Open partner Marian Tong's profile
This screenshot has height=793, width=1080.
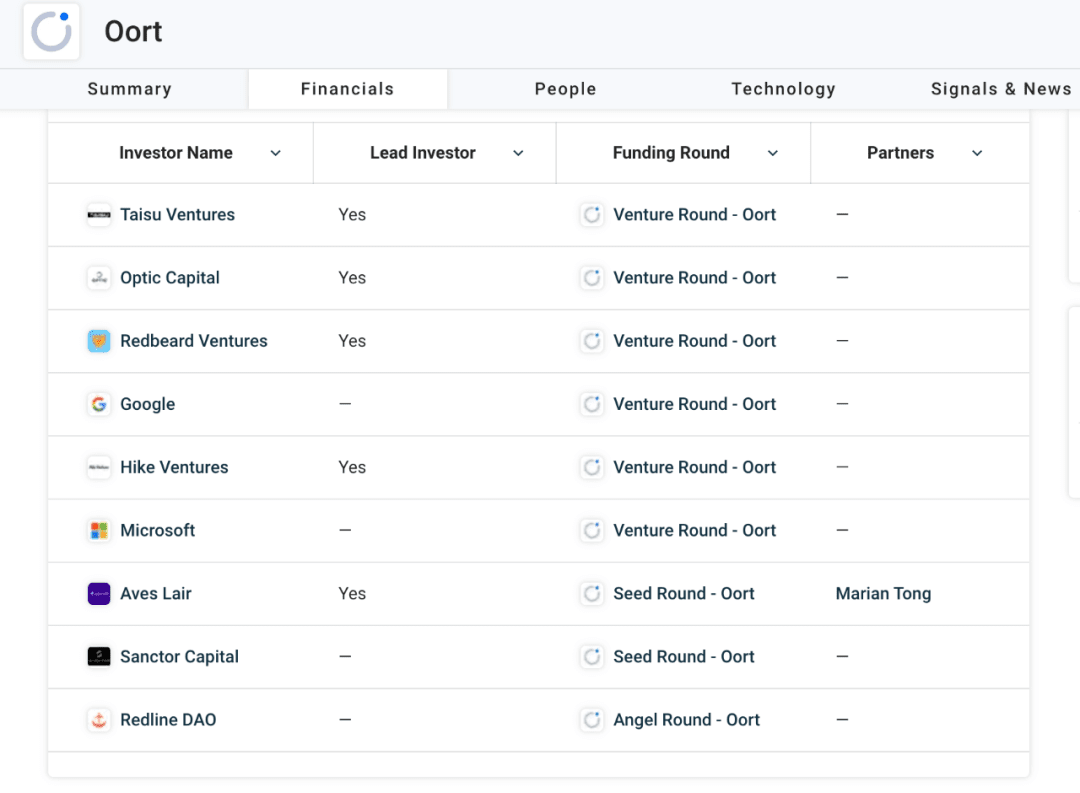click(x=884, y=594)
